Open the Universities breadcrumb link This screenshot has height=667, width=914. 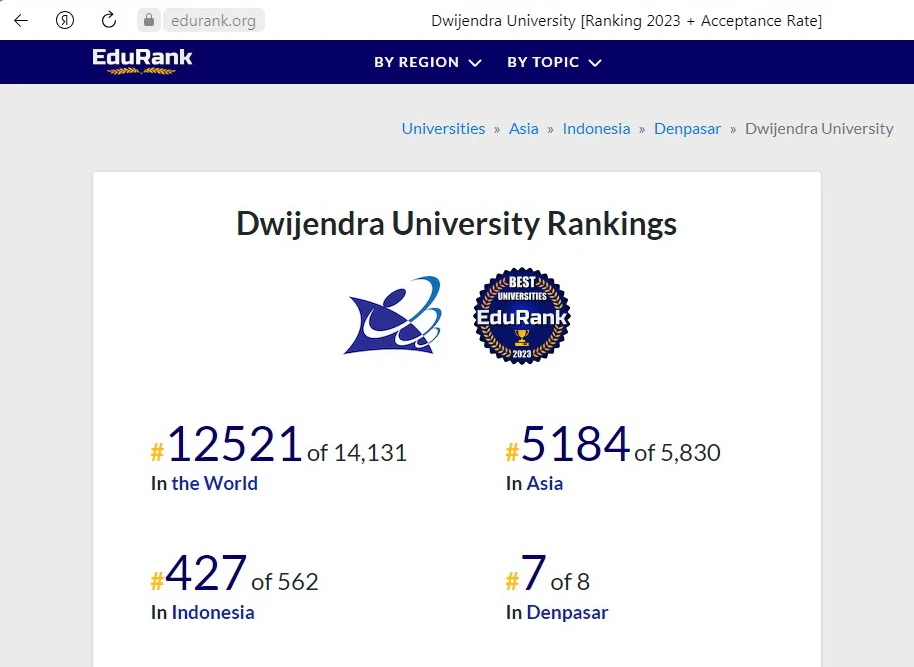(443, 128)
